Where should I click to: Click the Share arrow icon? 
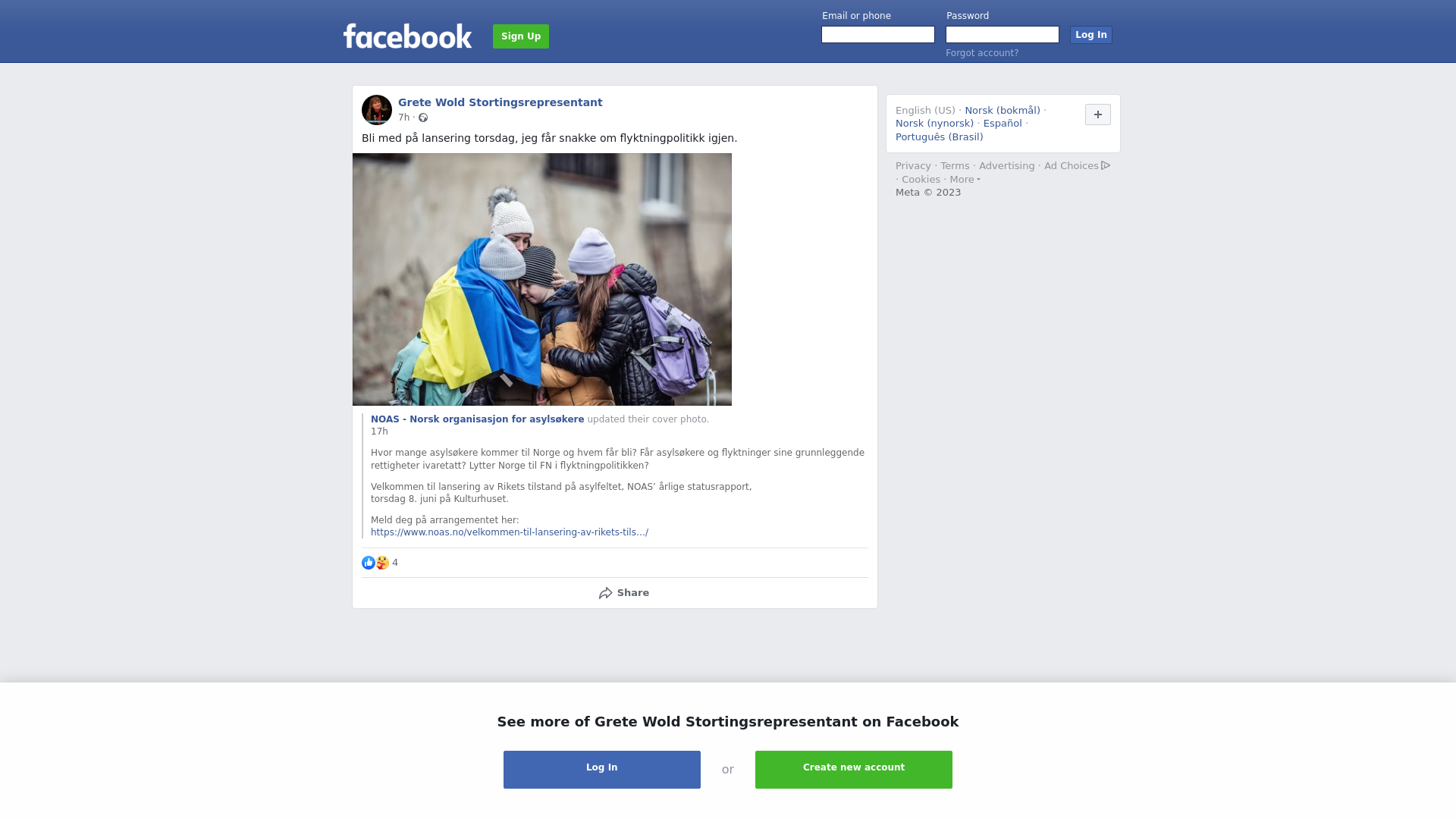click(605, 593)
